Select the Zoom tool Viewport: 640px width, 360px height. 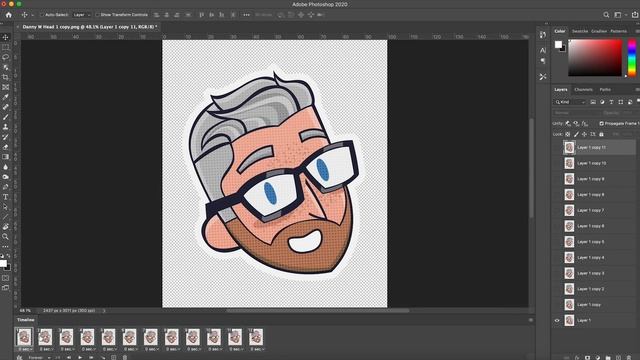pos(5,237)
